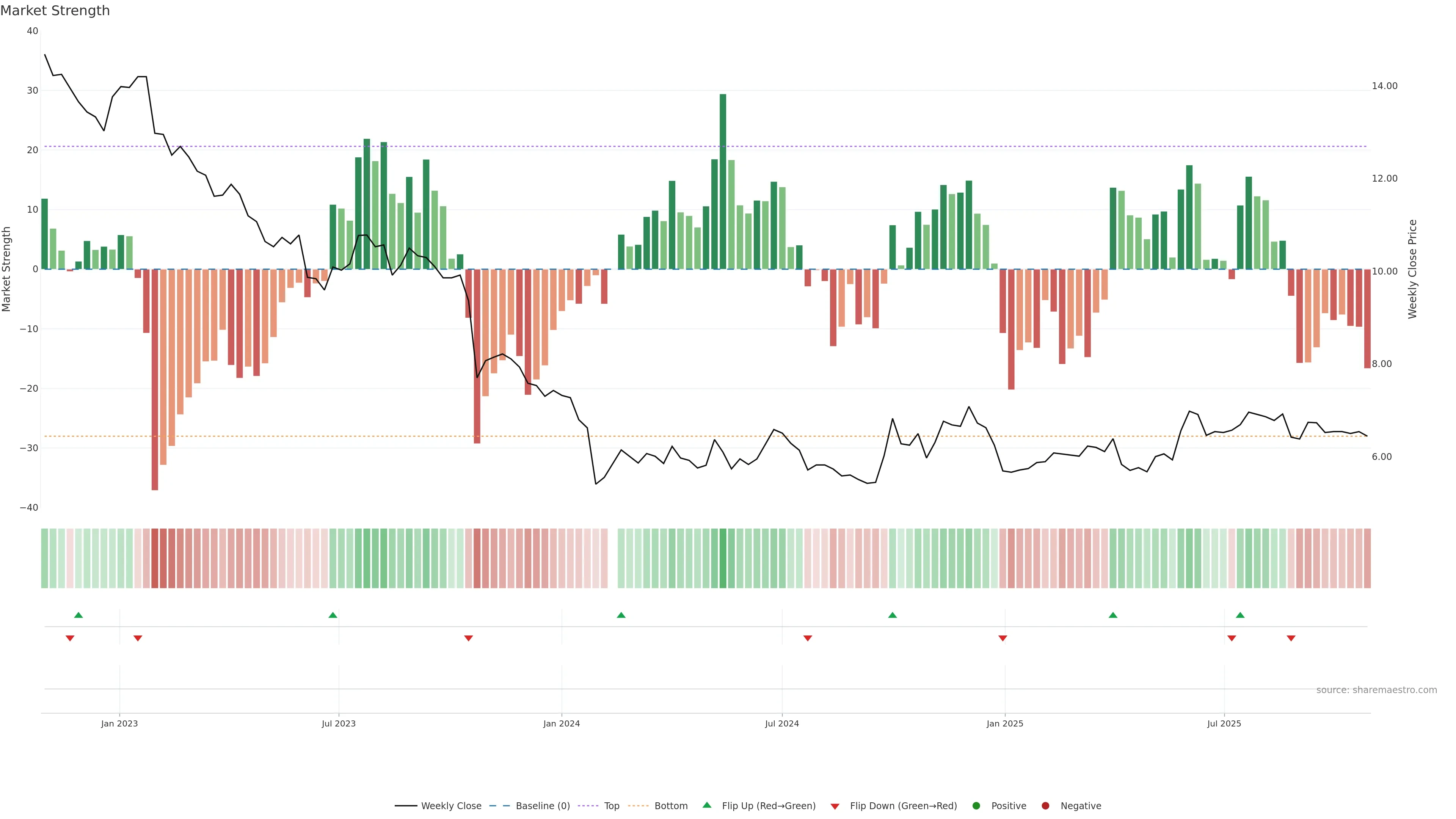
Task: Click the Bottom legend line swatch
Action: [638, 806]
